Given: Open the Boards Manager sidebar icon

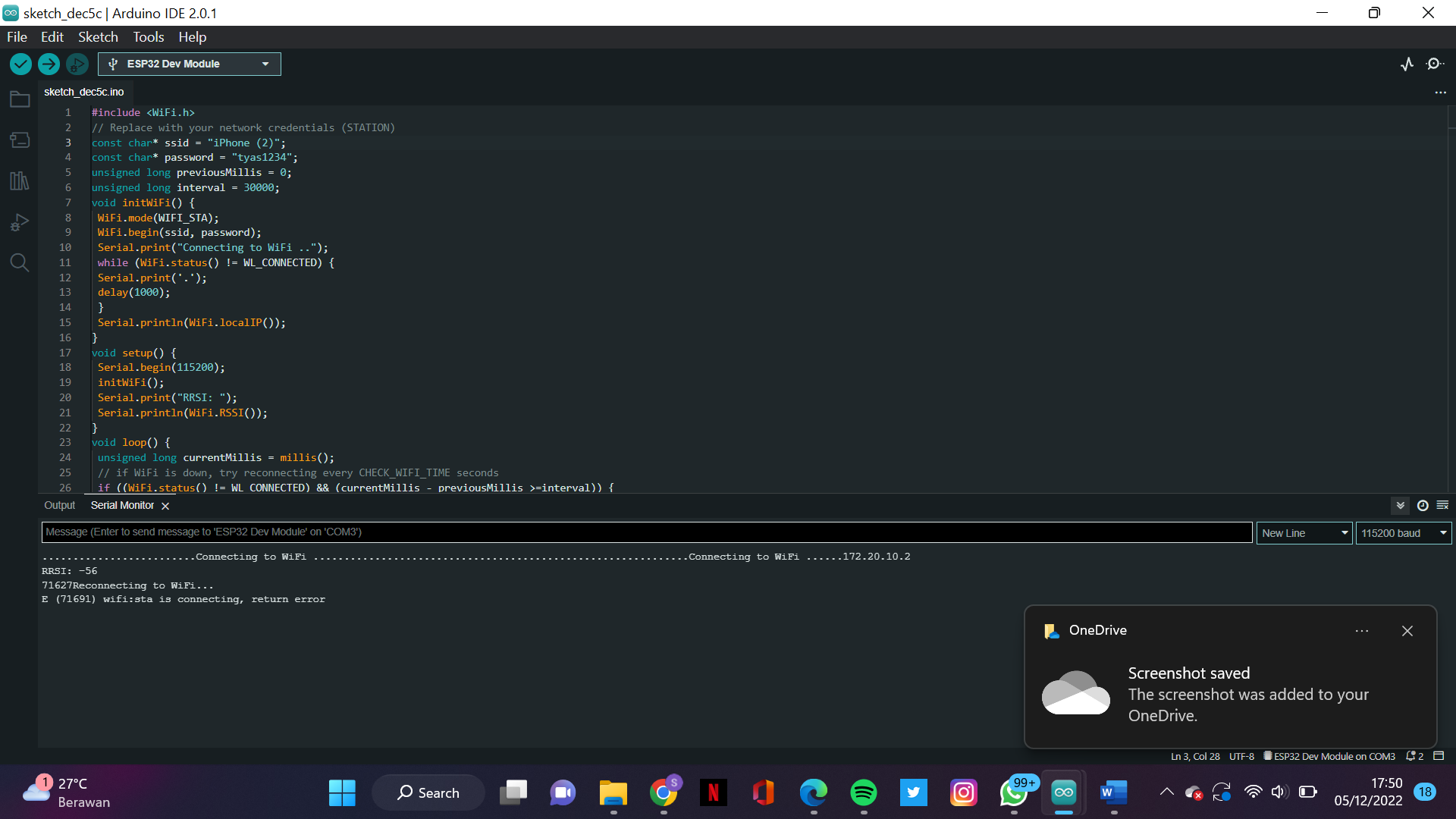Looking at the screenshot, I should pyautogui.click(x=19, y=140).
